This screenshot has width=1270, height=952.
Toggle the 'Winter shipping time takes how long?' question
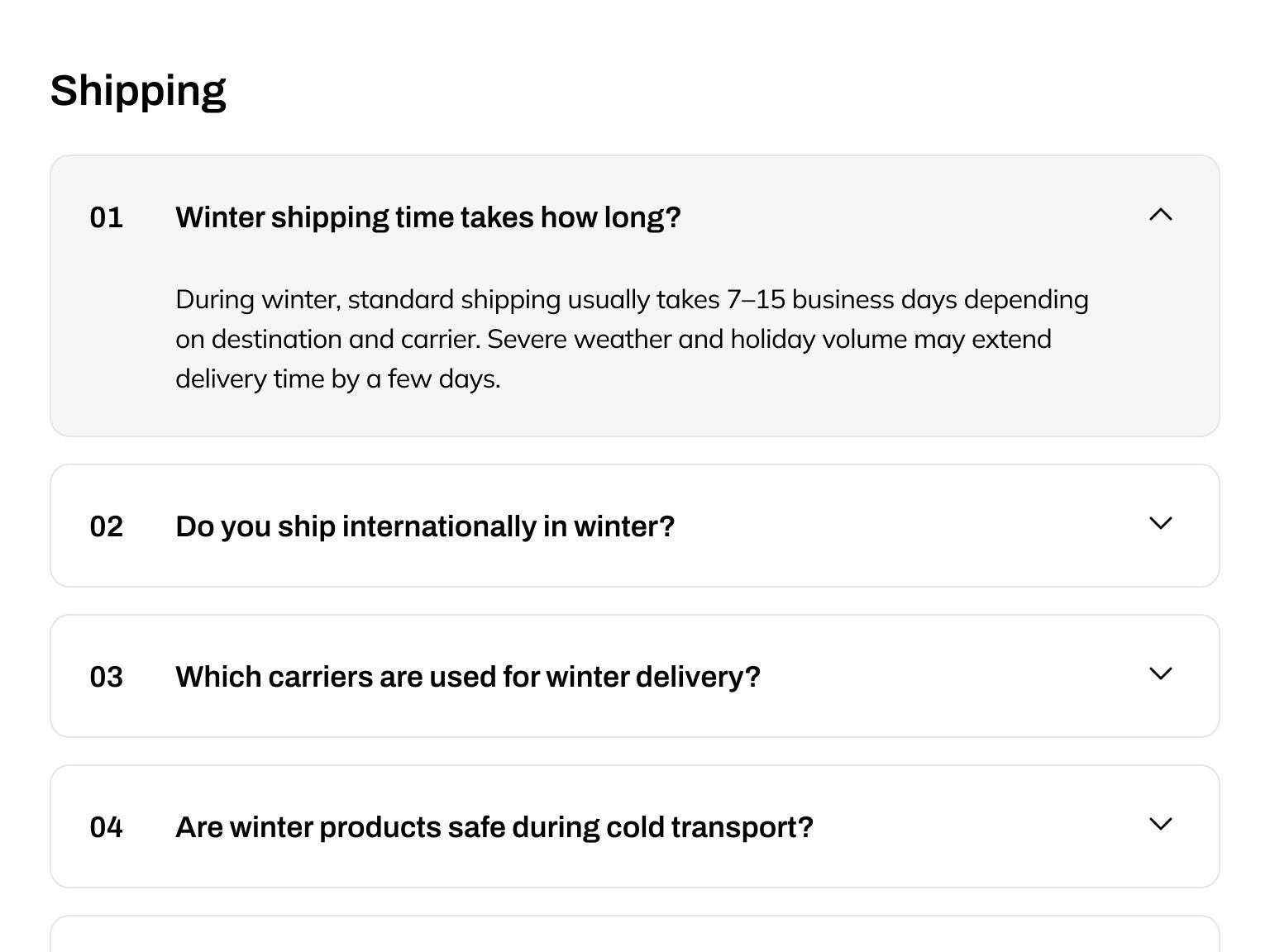click(427, 217)
